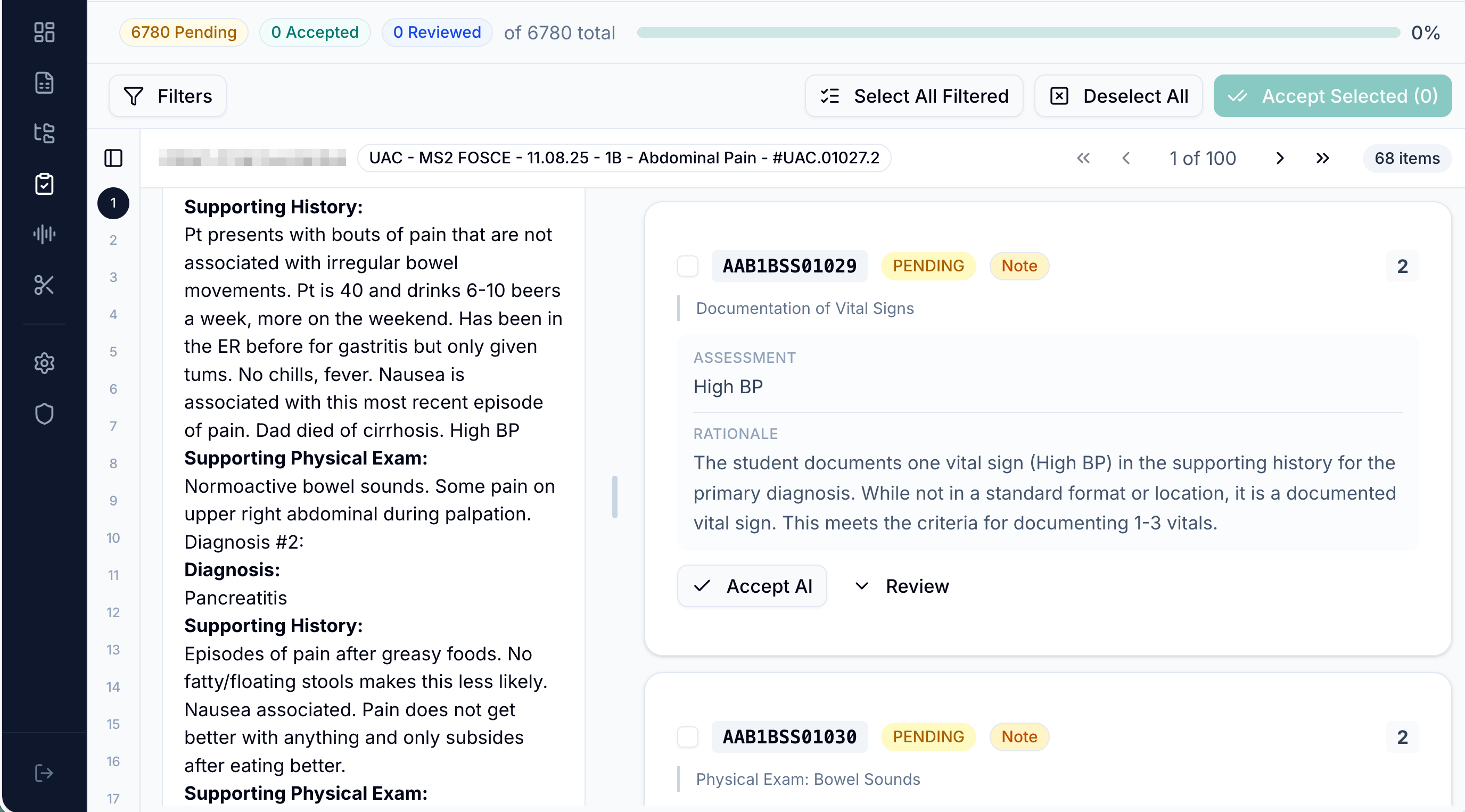Viewport: 1465px width, 812px height.
Task: Open the document list sidebar icon
Action: click(x=44, y=83)
